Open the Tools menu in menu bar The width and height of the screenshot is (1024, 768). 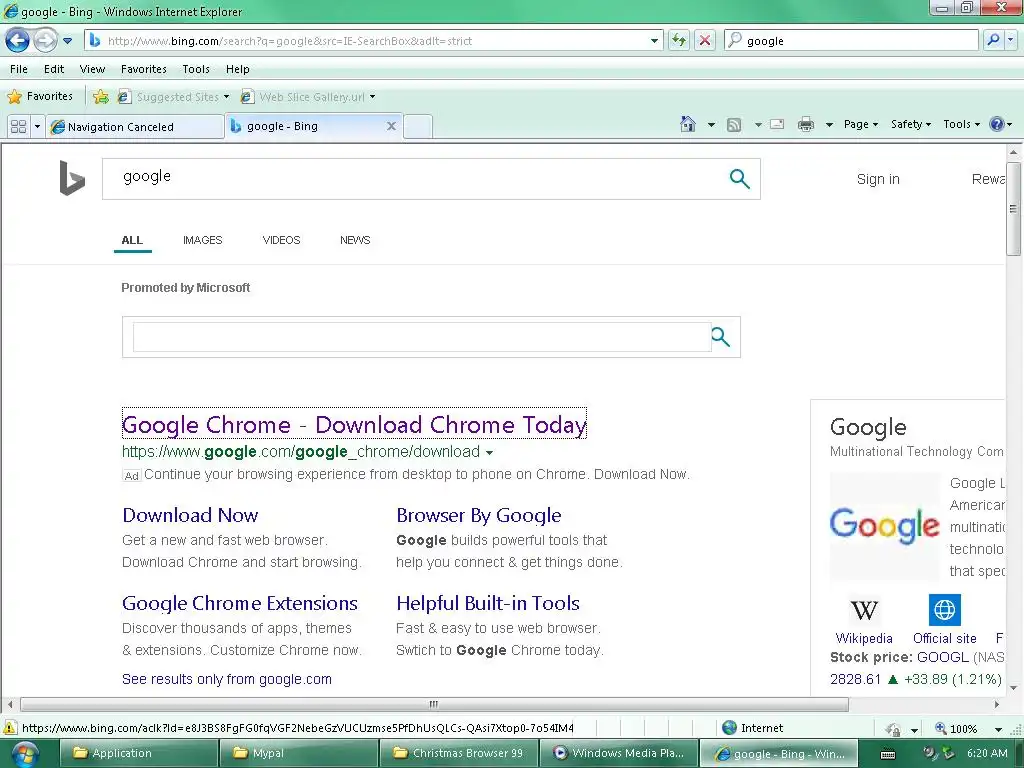coord(196,69)
